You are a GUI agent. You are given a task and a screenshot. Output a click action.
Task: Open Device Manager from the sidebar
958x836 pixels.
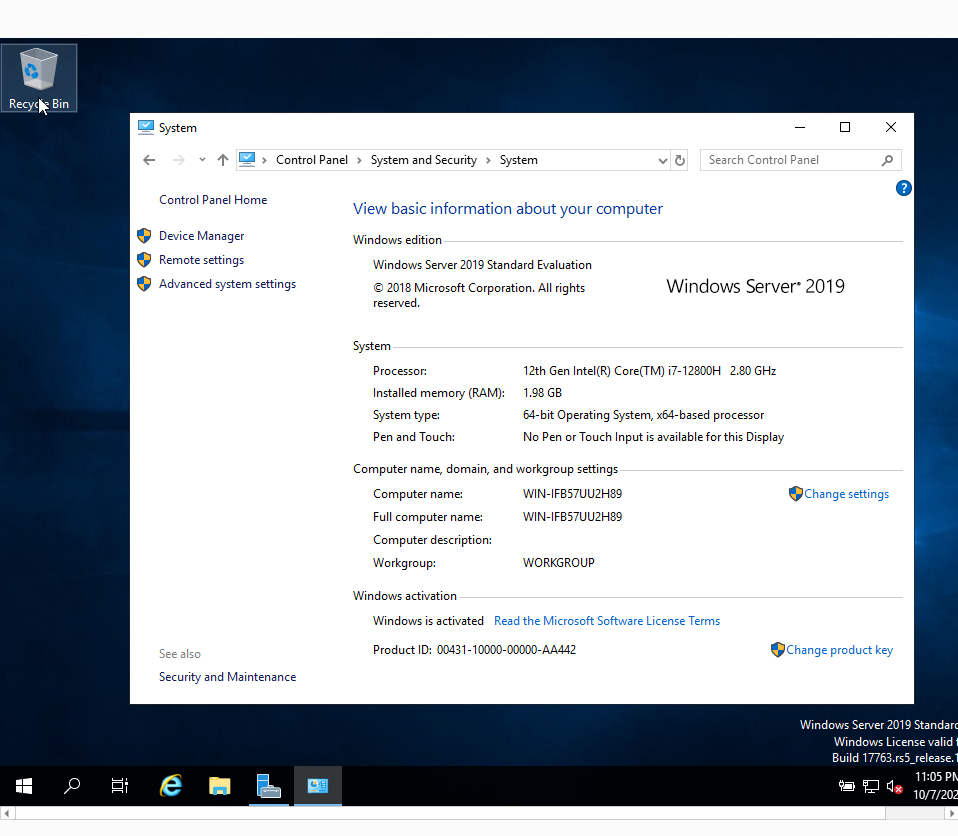tap(201, 236)
